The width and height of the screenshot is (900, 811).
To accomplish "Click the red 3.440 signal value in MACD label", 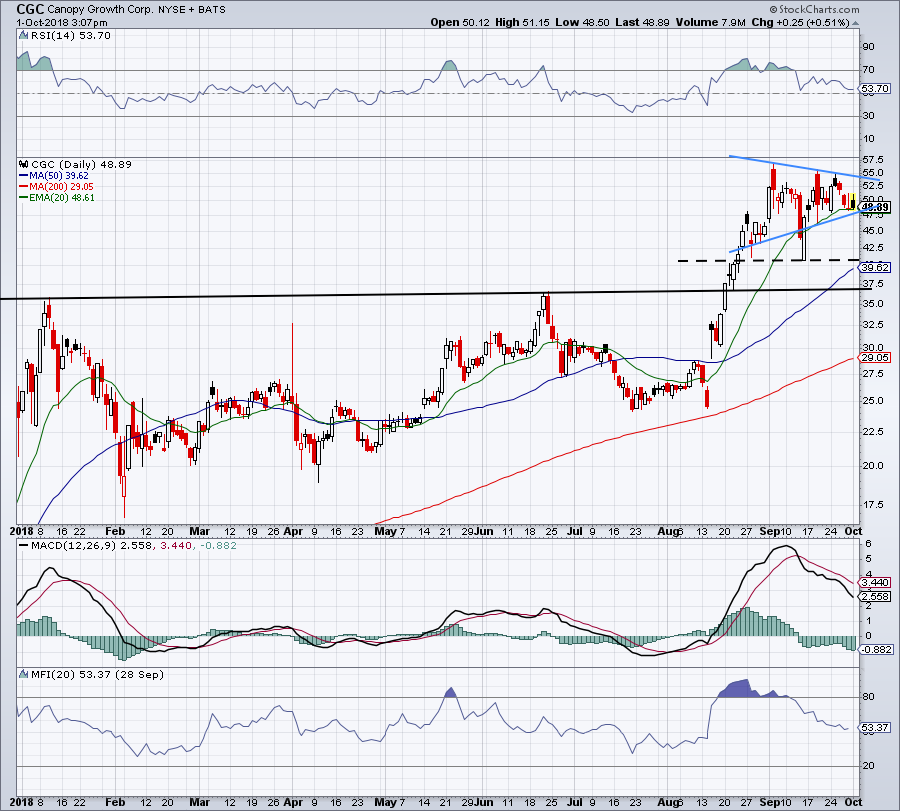I will (x=176, y=545).
